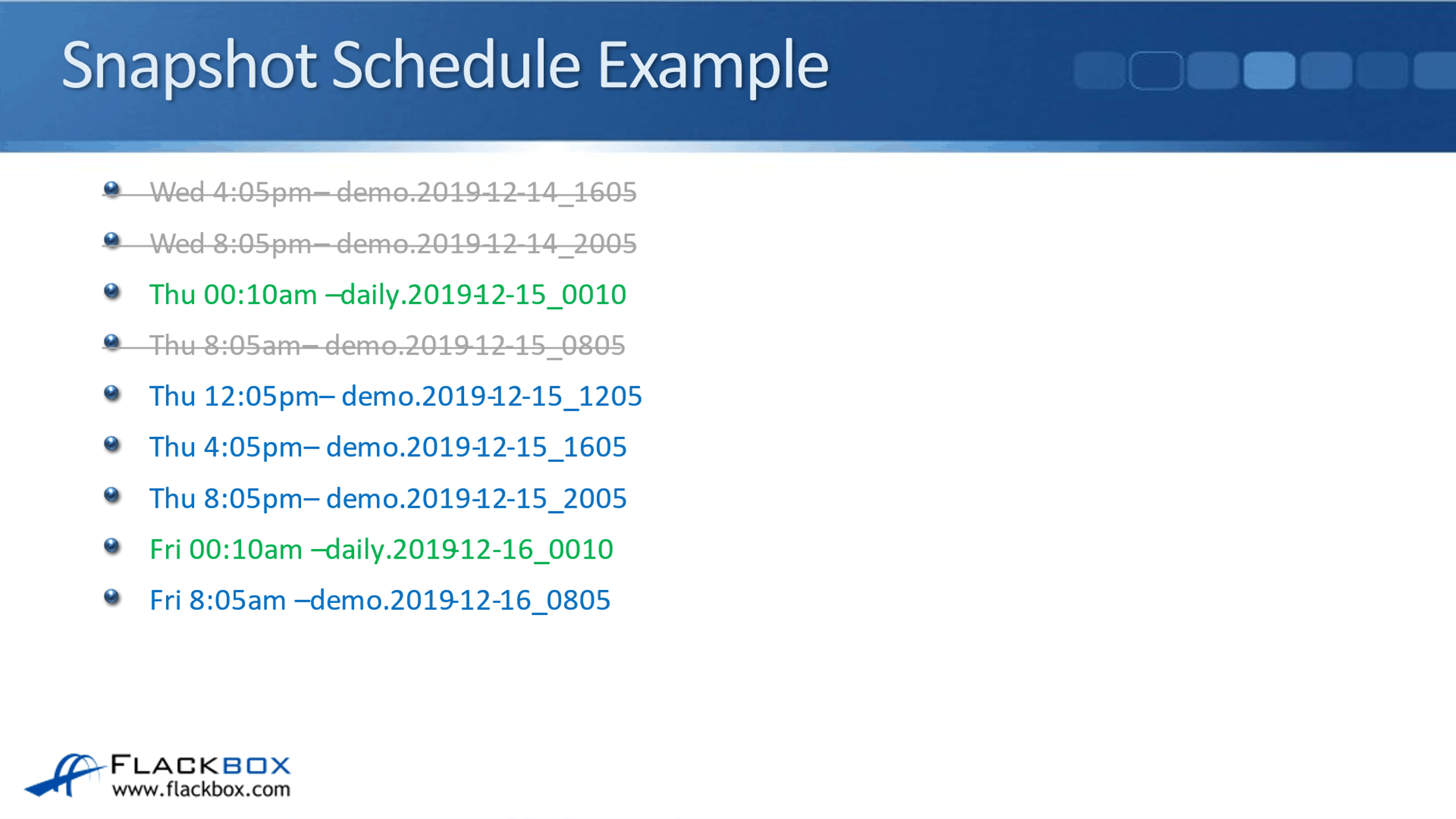Click the bullet next to Wed 8:05pm line
1456x819 pixels.
(111, 240)
